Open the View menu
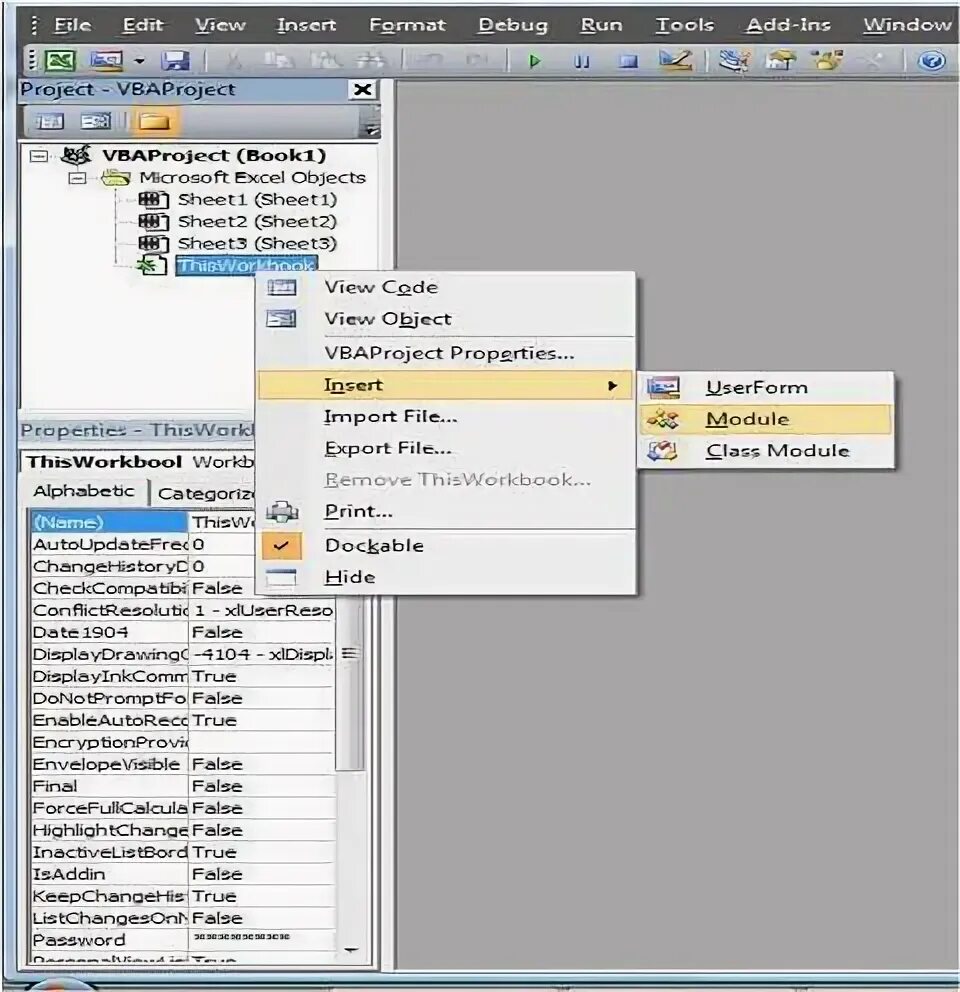The width and height of the screenshot is (960, 992). point(220,25)
